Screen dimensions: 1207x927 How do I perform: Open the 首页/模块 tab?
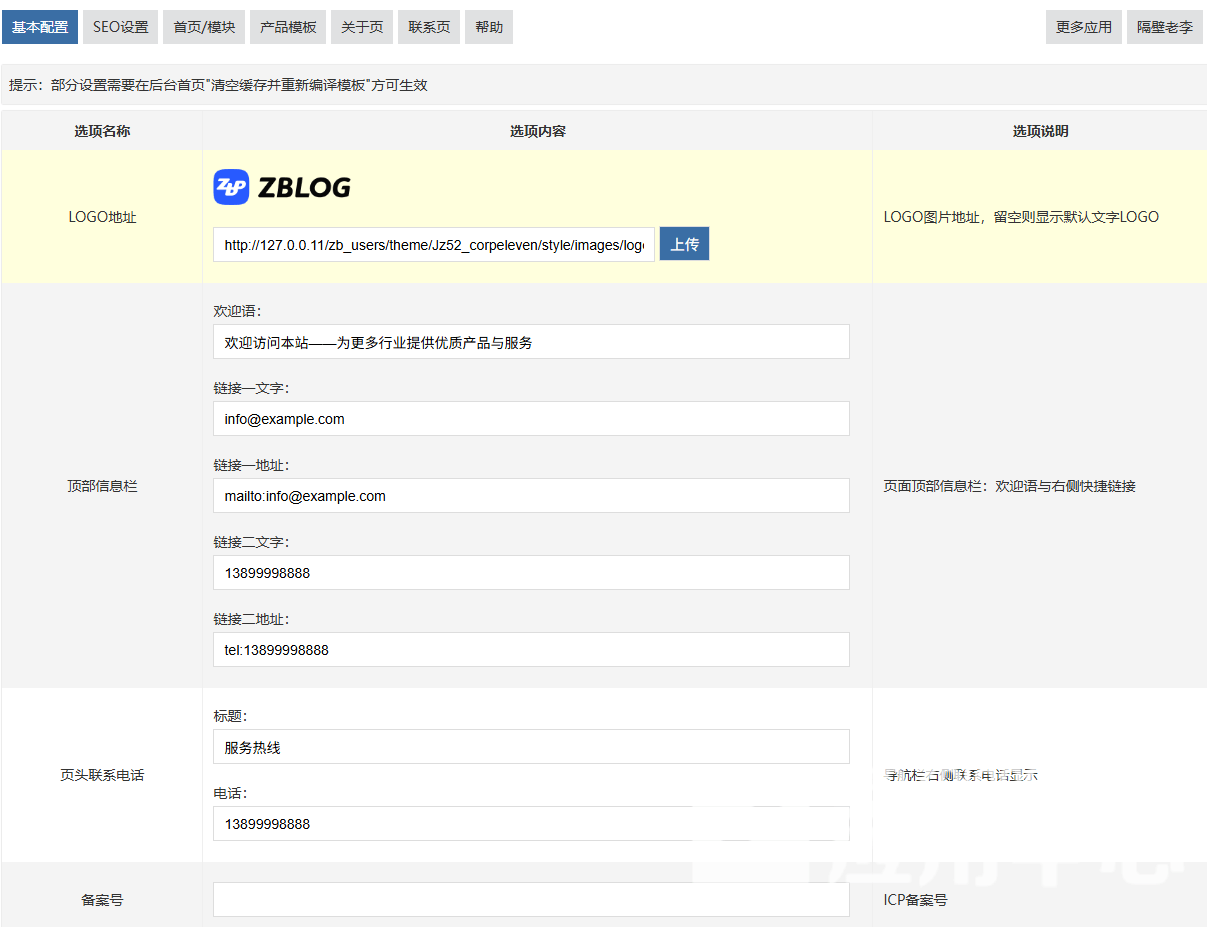(204, 27)
